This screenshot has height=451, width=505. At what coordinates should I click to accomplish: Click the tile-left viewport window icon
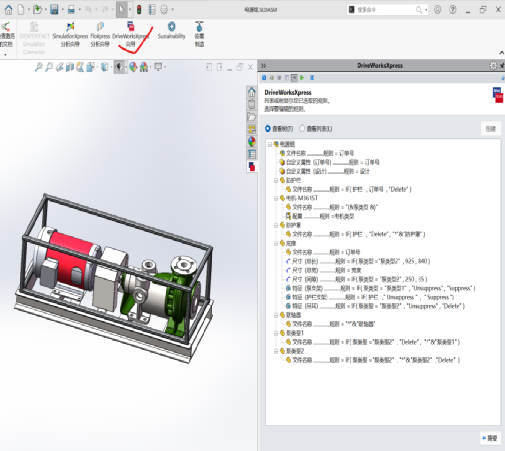(x=209, y=67)
